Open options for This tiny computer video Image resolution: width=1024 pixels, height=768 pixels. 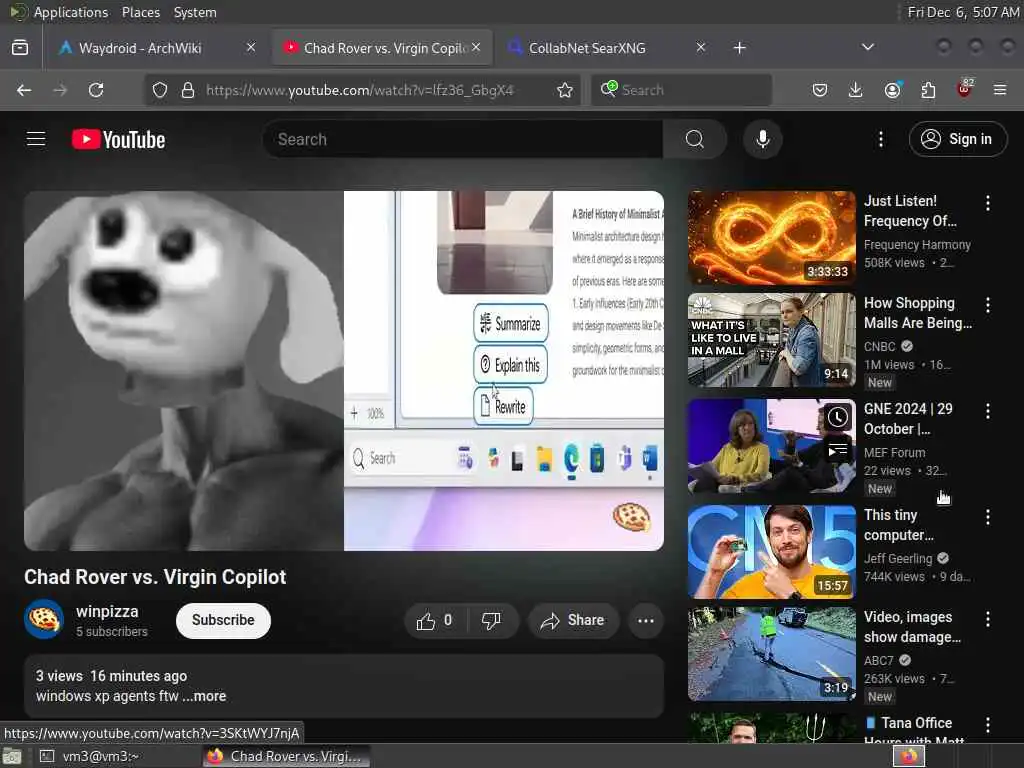click(x=987, y=517)
